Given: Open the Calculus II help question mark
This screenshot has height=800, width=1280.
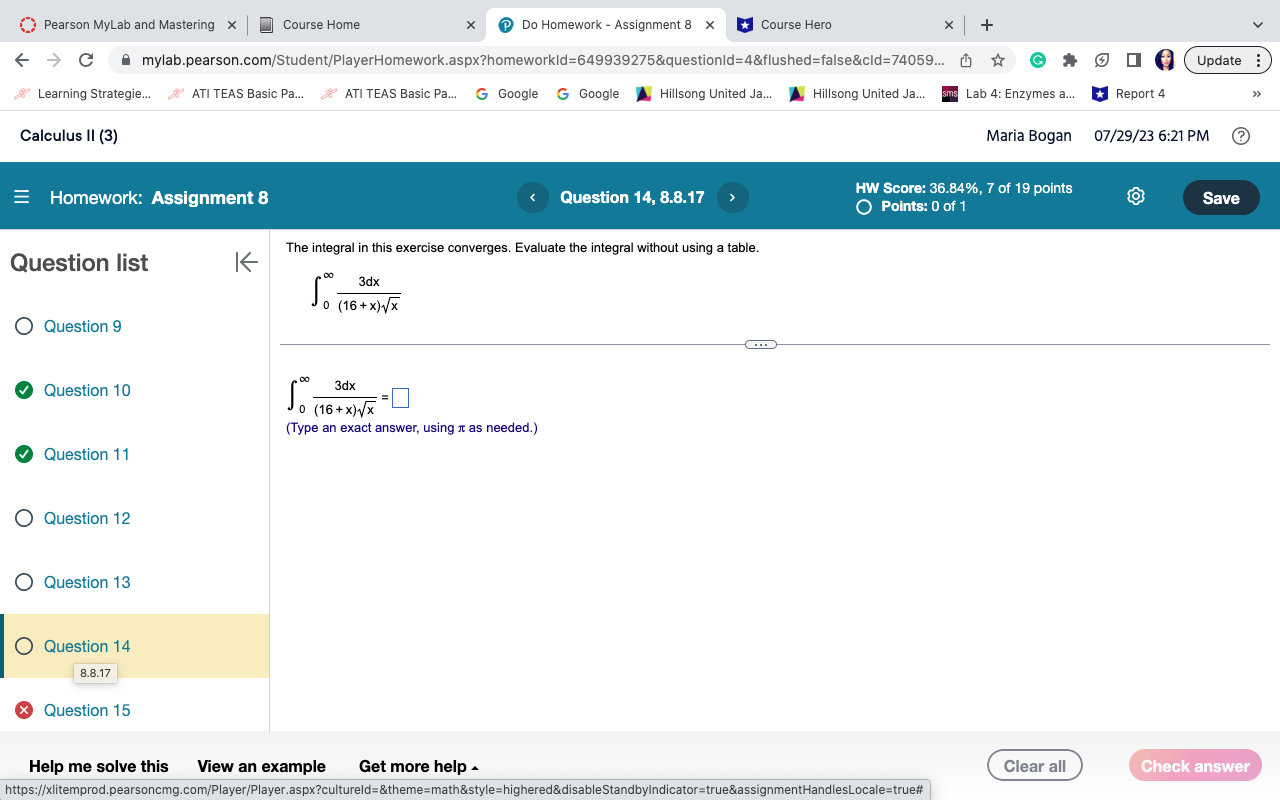Looking at the screenshot, I should pyautogui.click(x=1241, y=135).
